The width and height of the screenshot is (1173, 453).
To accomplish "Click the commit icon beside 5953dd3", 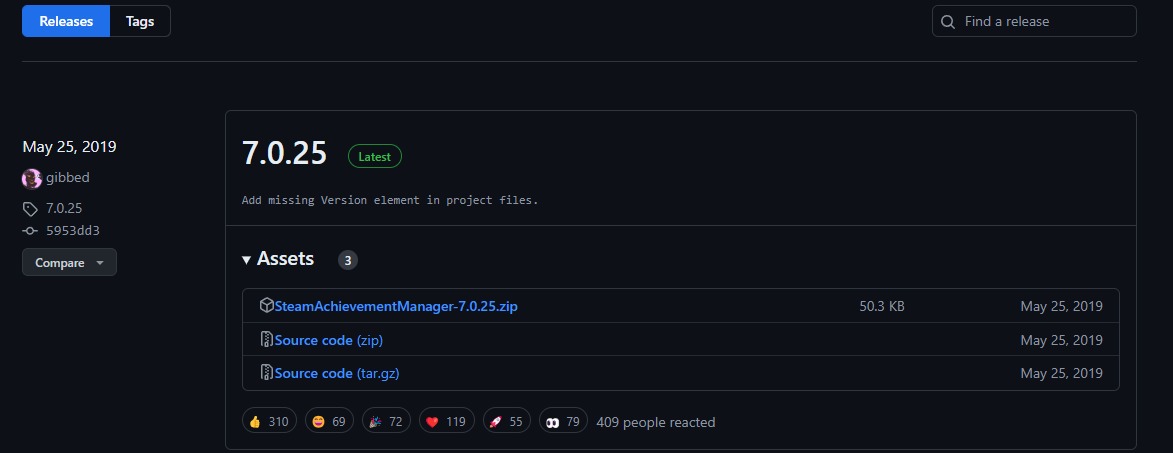I will (x=31, y=231).
